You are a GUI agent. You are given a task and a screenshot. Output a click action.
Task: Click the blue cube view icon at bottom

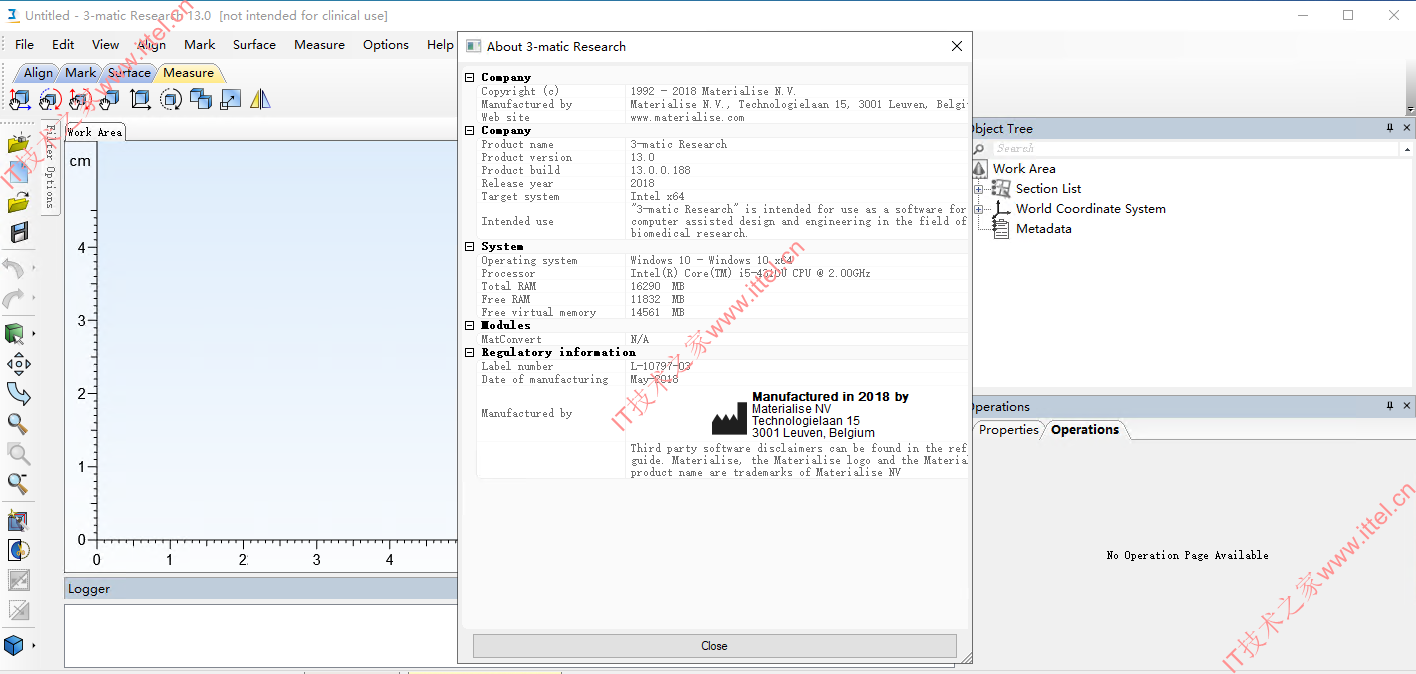(x=14, y=645)
